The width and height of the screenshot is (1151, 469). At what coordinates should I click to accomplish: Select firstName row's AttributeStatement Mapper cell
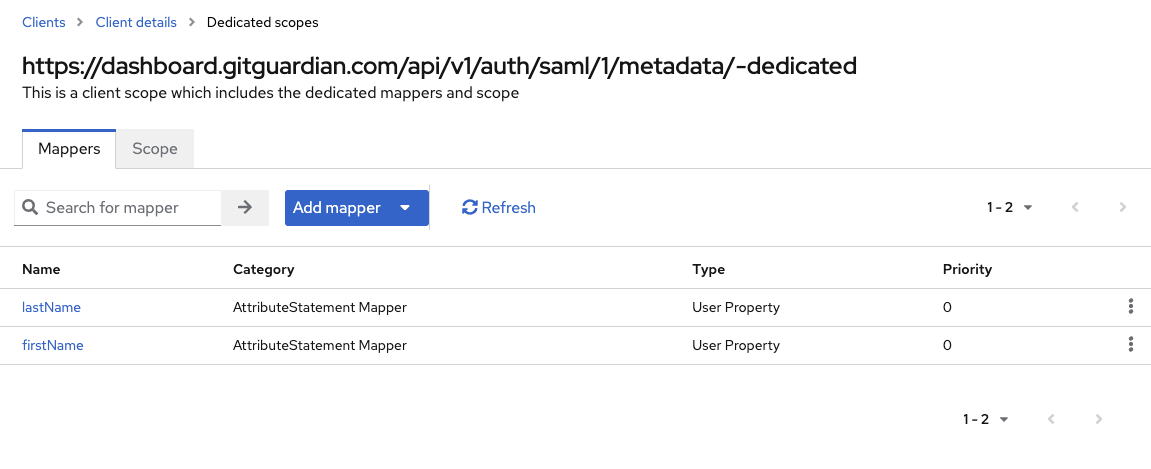[319, 346]
